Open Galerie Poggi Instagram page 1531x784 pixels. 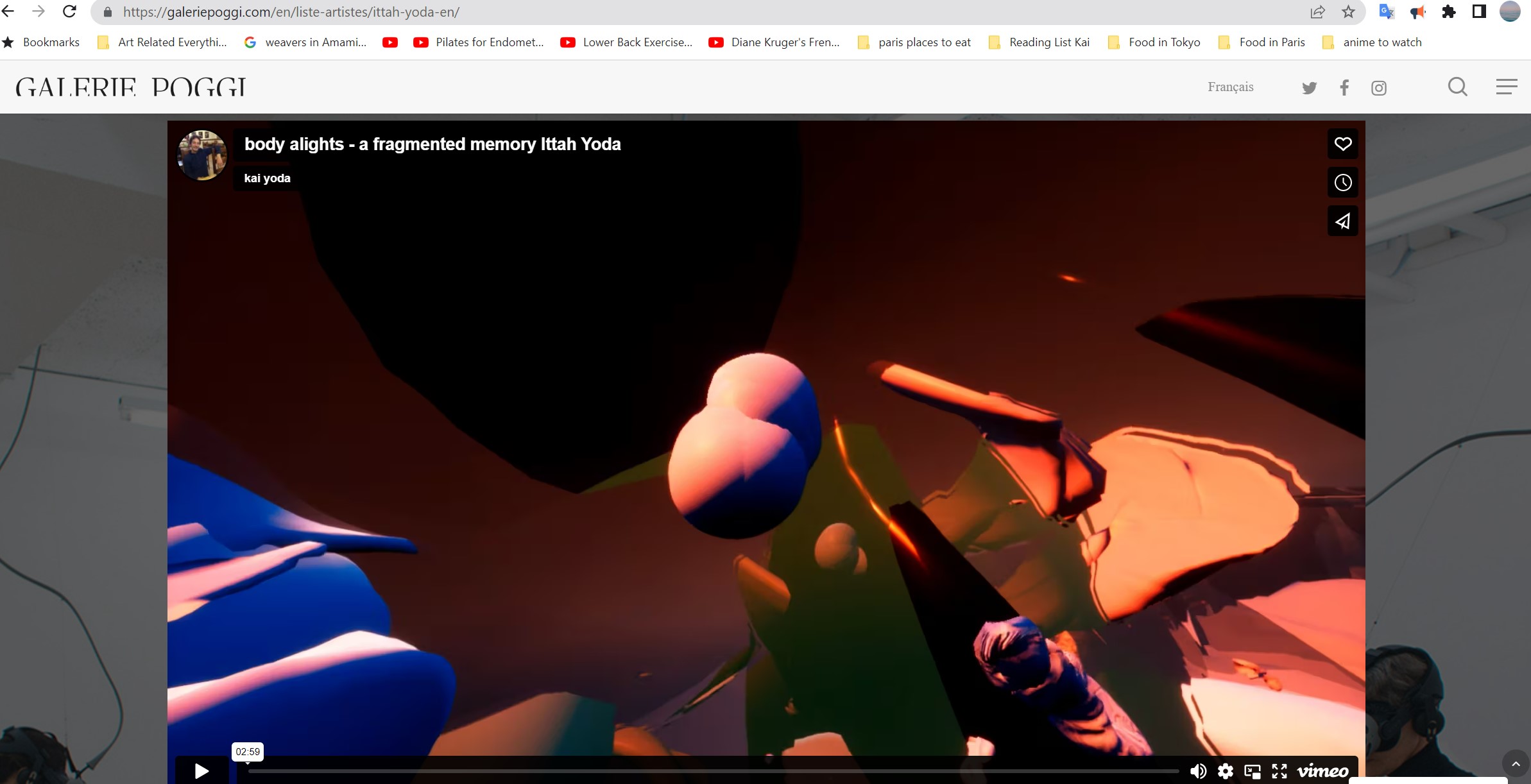click(x=1379, y=88)
